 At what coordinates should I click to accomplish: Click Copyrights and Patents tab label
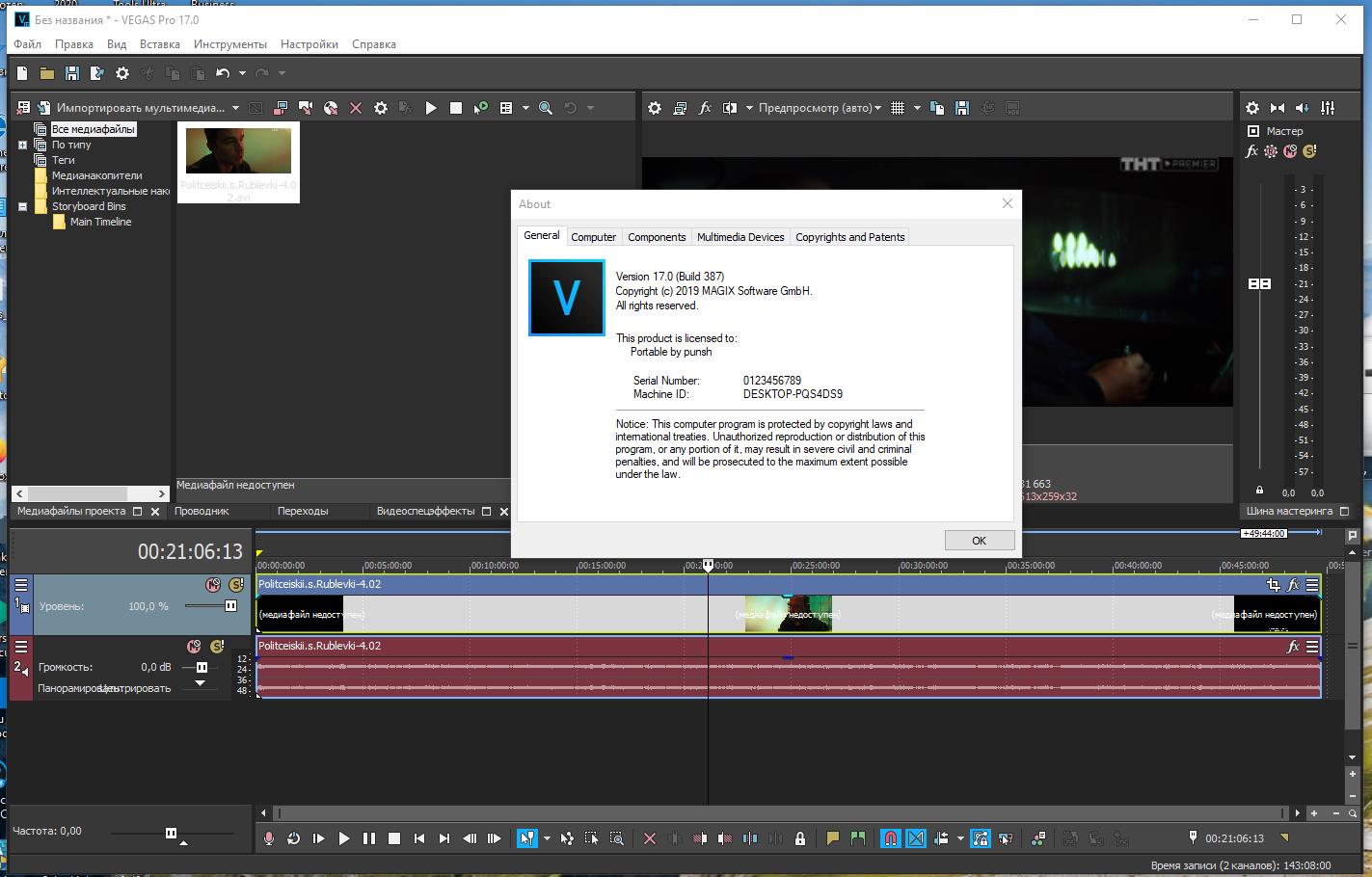(x=849, y=236)
